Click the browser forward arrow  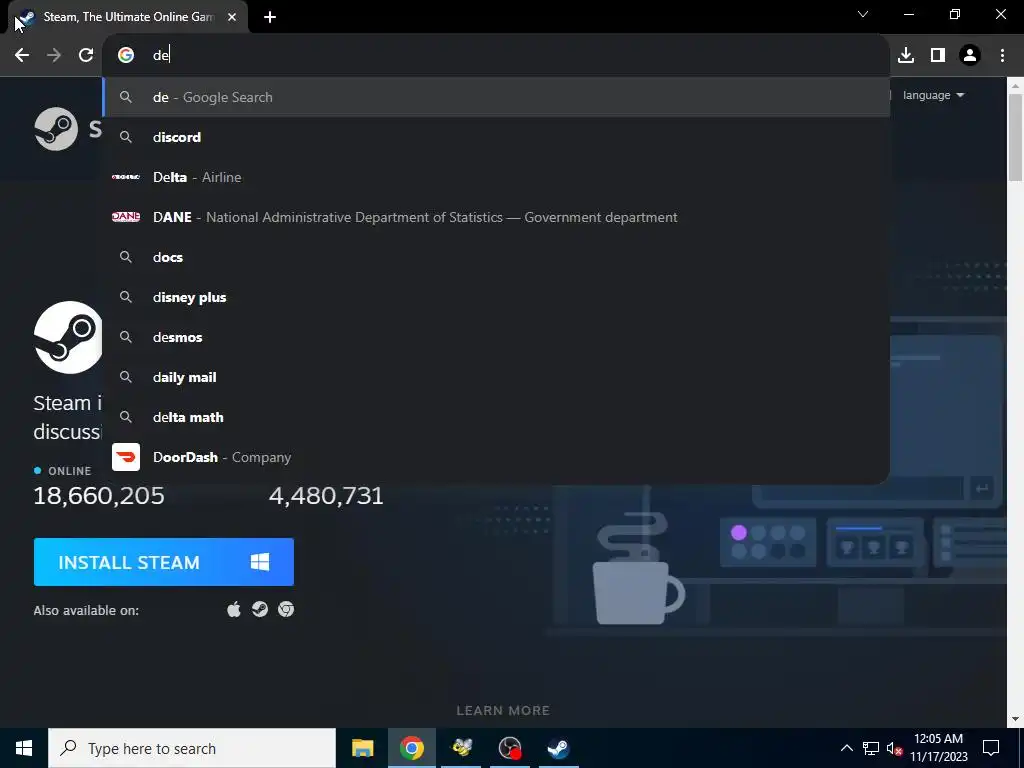[54, 56]
